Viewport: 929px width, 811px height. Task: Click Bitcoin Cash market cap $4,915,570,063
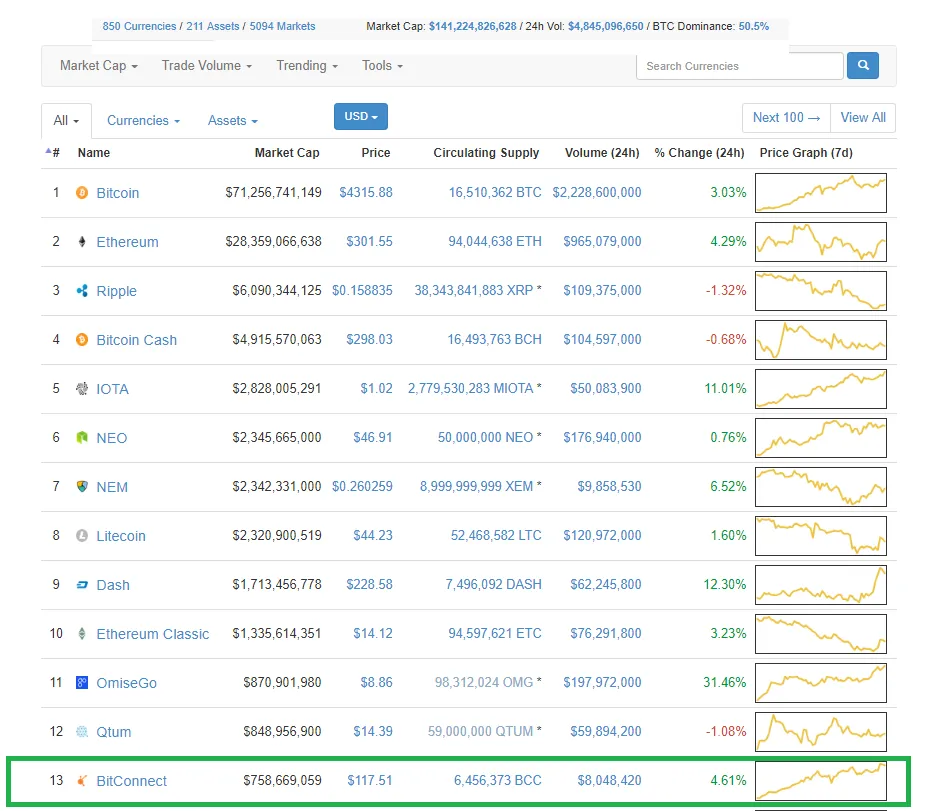(277, 339)
